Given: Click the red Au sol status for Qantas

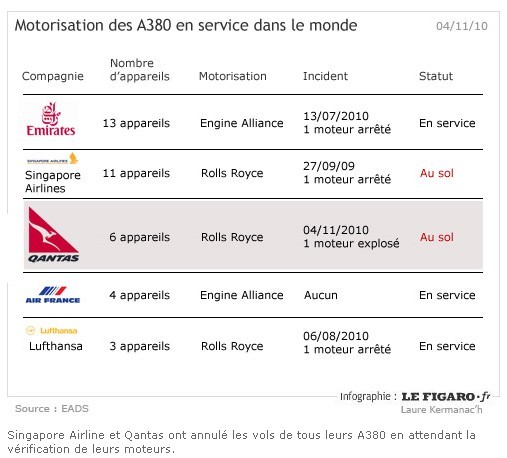Looking at the screenshot, I should pos(437,237).
